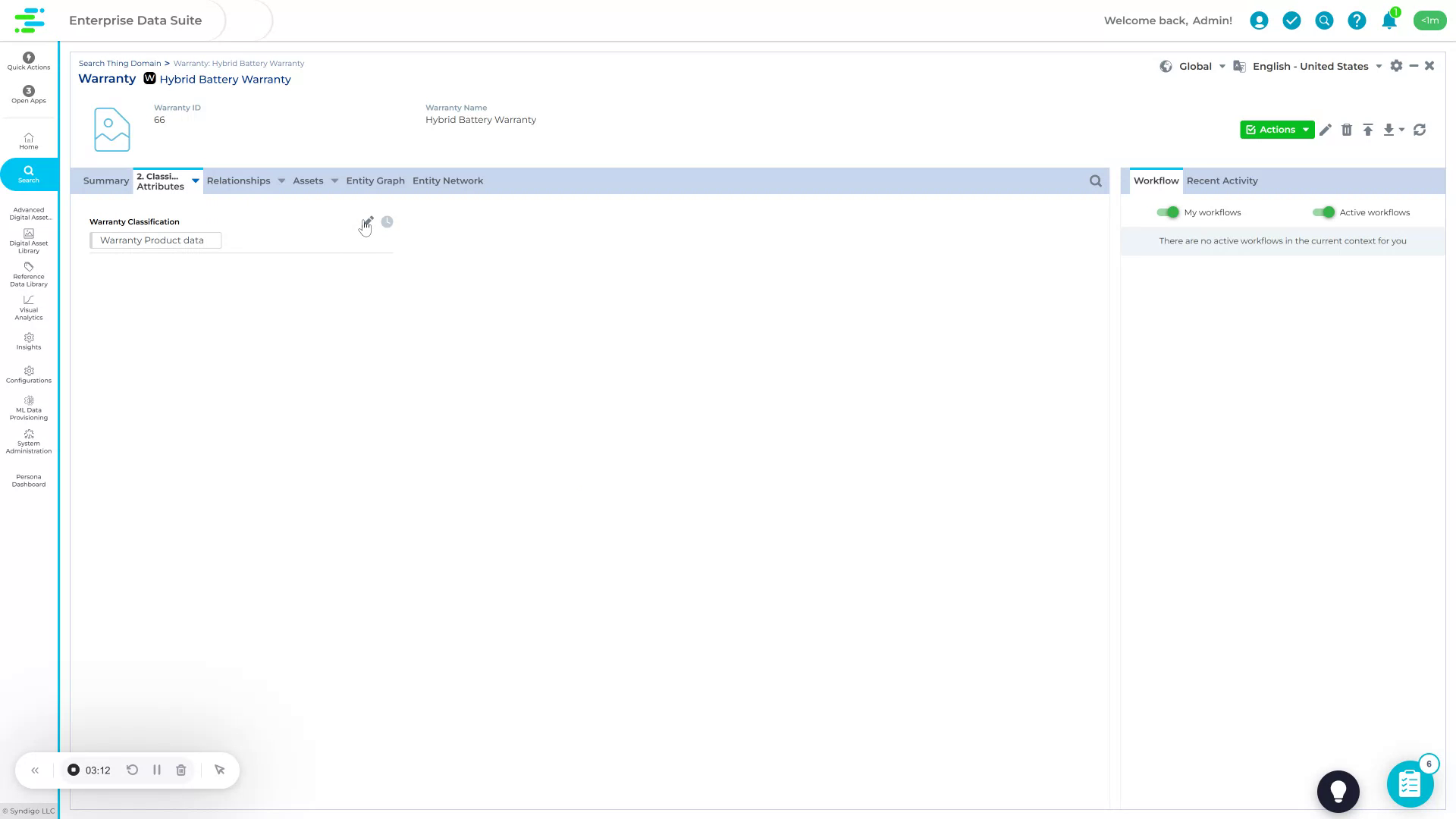
Task: Open the ML Data Provisioning icon
Action: [28, 400]
